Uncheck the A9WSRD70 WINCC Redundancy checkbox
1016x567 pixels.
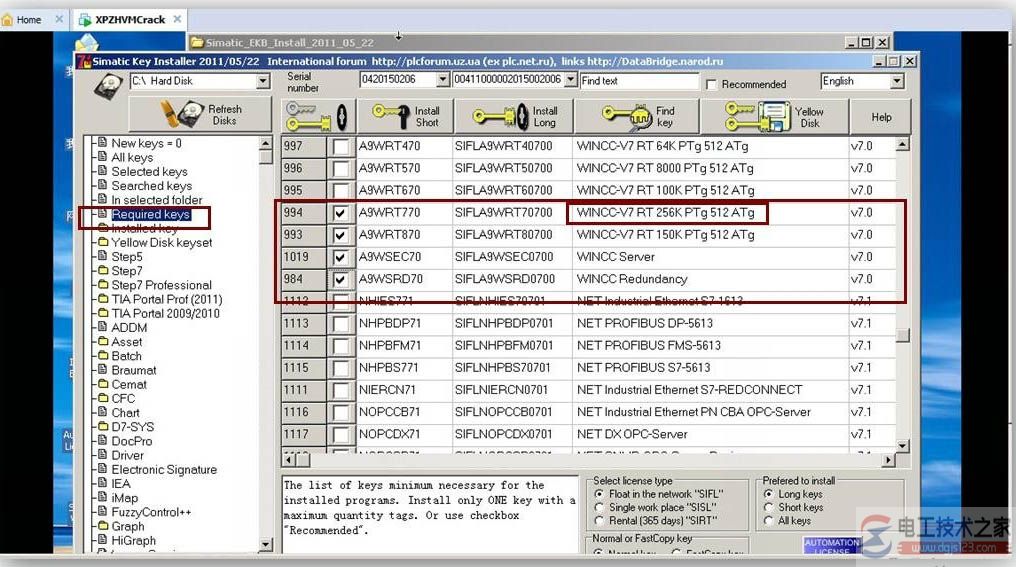(x=340, y=279)
